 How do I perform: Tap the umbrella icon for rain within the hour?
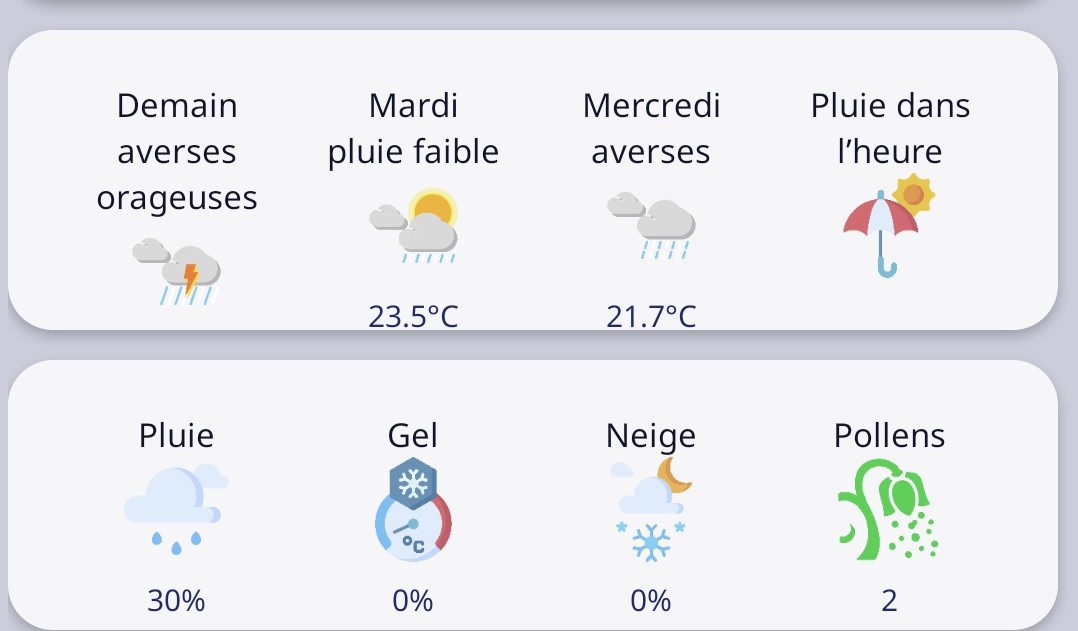pyautogui.click(x=889, y=225)
